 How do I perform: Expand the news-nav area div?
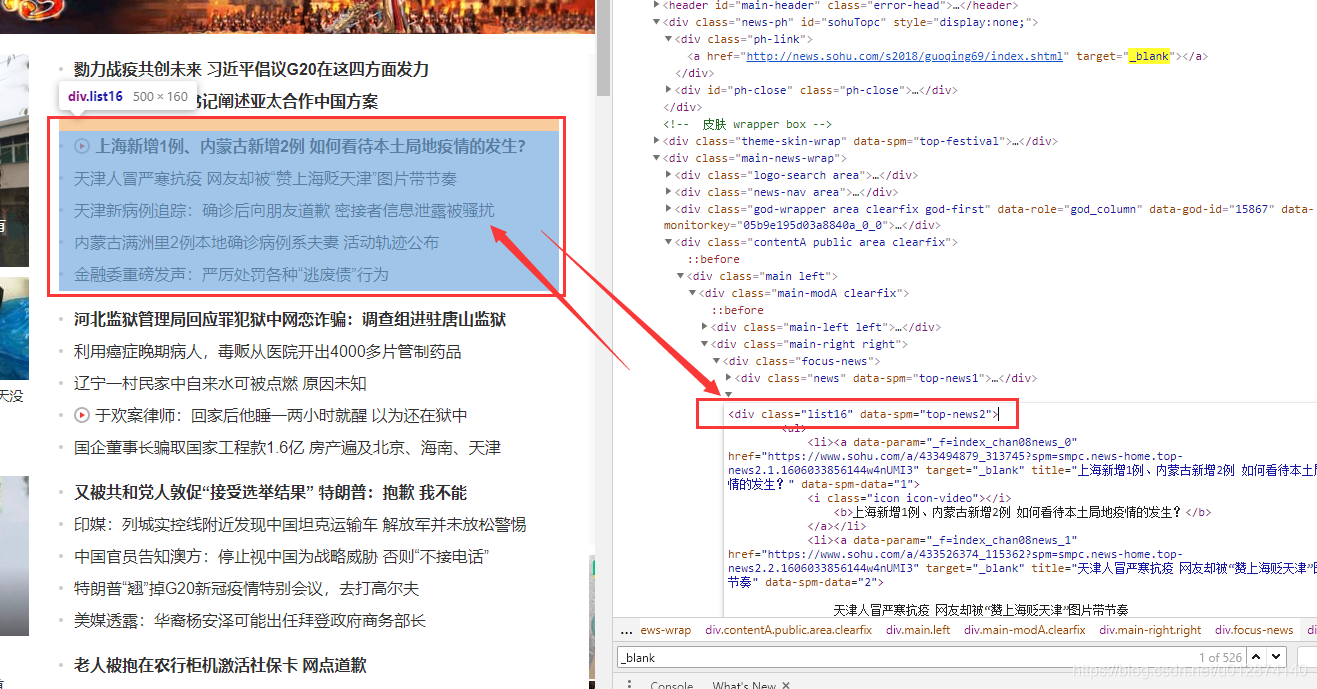pyautogui.click(x=669, y=192)
